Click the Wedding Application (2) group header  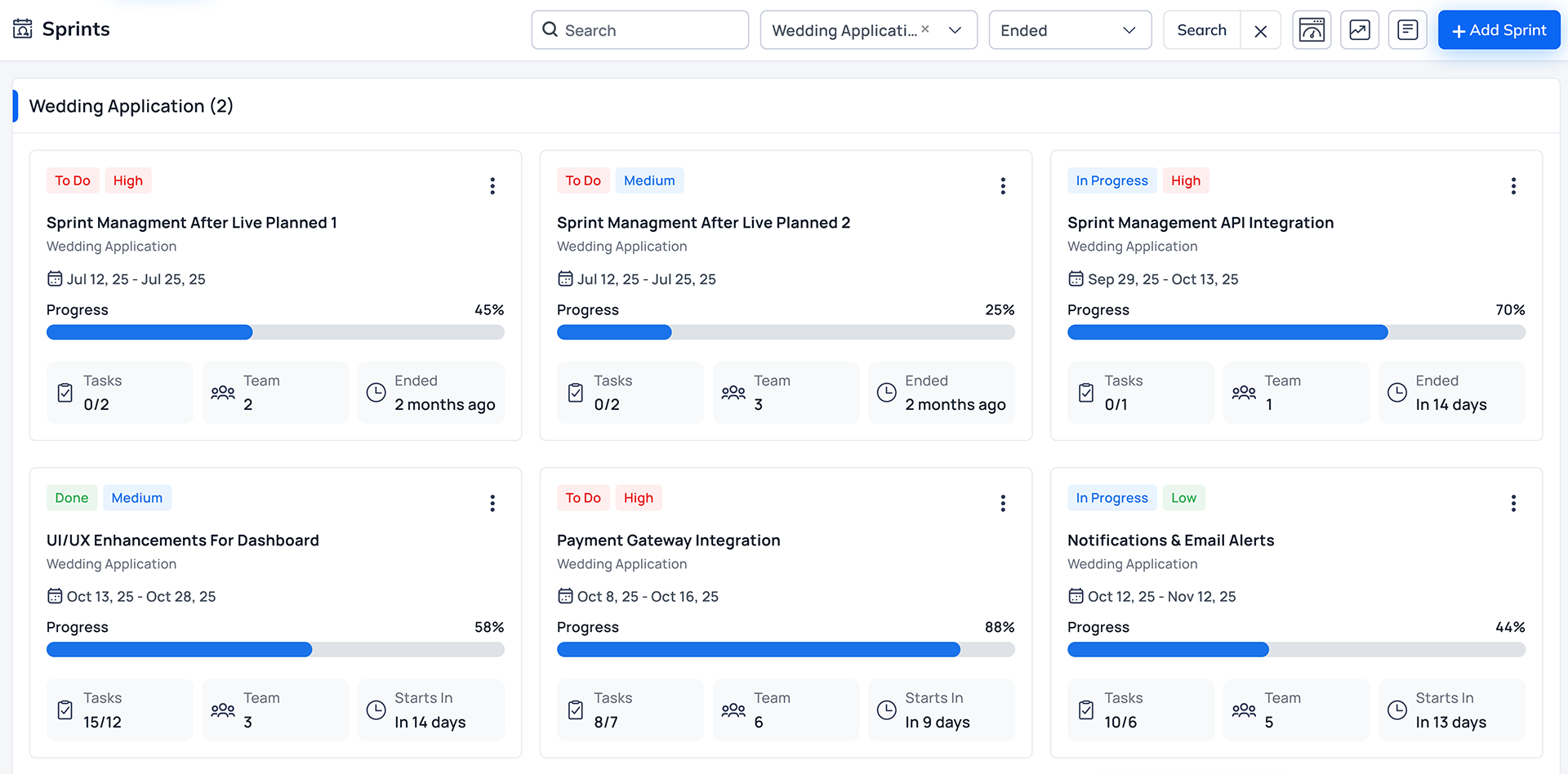pyautogui.click(x=131, y=106)
